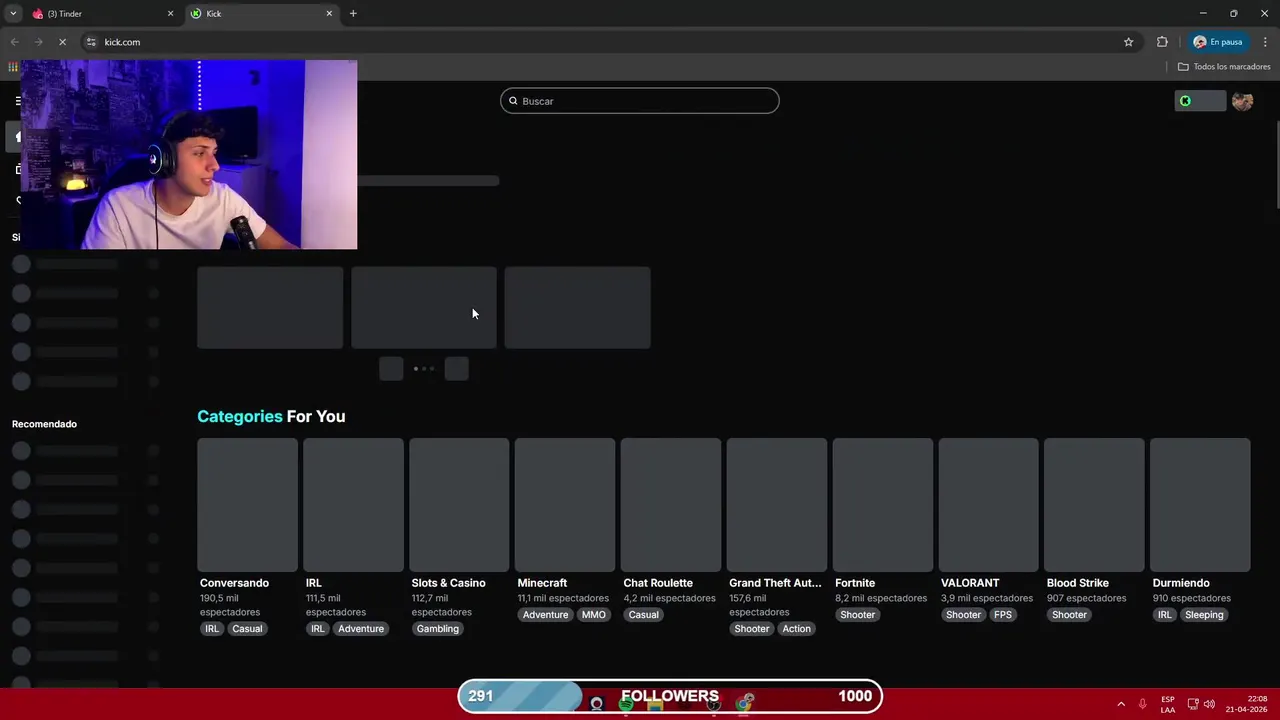The image size is (1280, 720).
Task: Click the Buscar search field
Action: point(640,101)
